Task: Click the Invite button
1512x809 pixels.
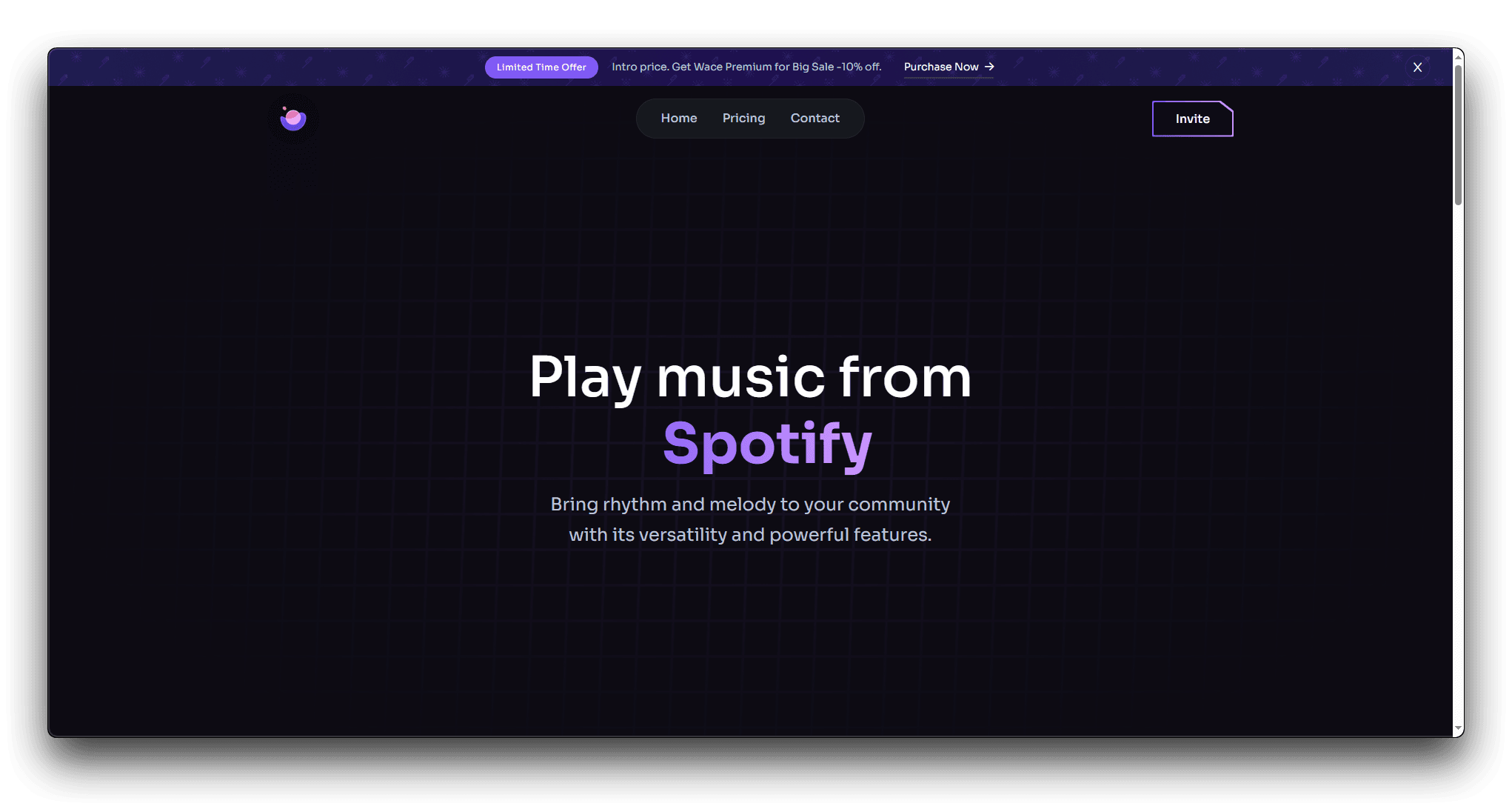Action: [x=1192, y=119]
